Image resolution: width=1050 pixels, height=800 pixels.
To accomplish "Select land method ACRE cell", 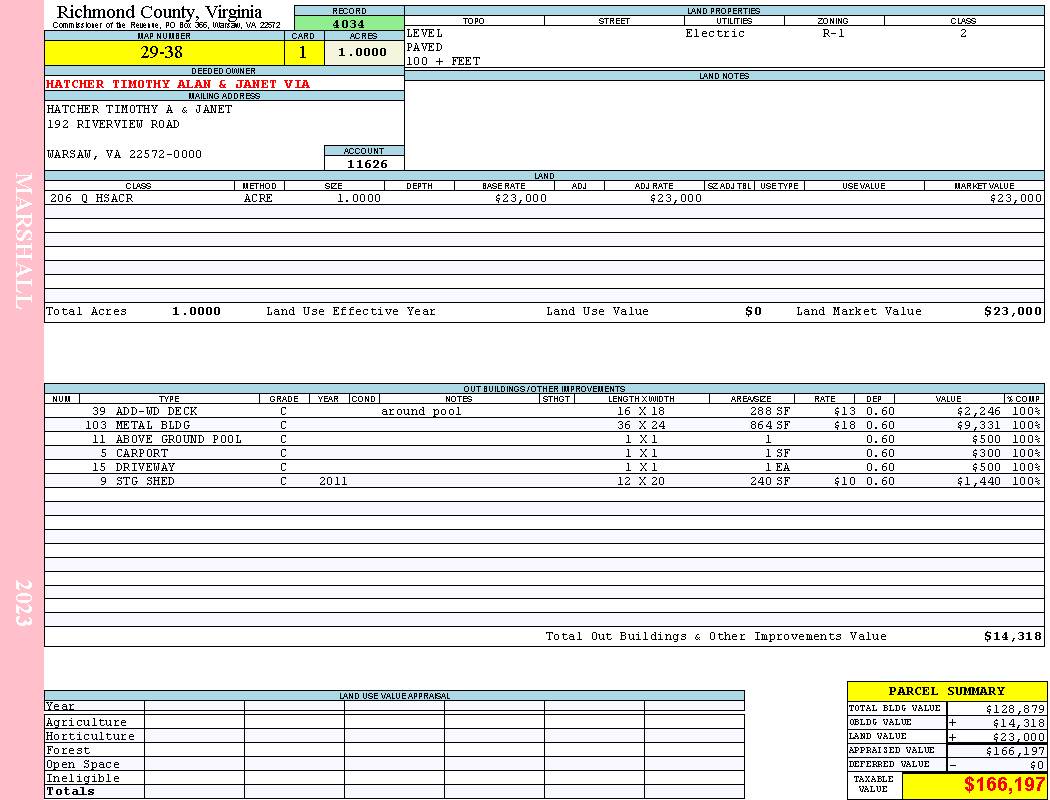I will pos(258,198).
